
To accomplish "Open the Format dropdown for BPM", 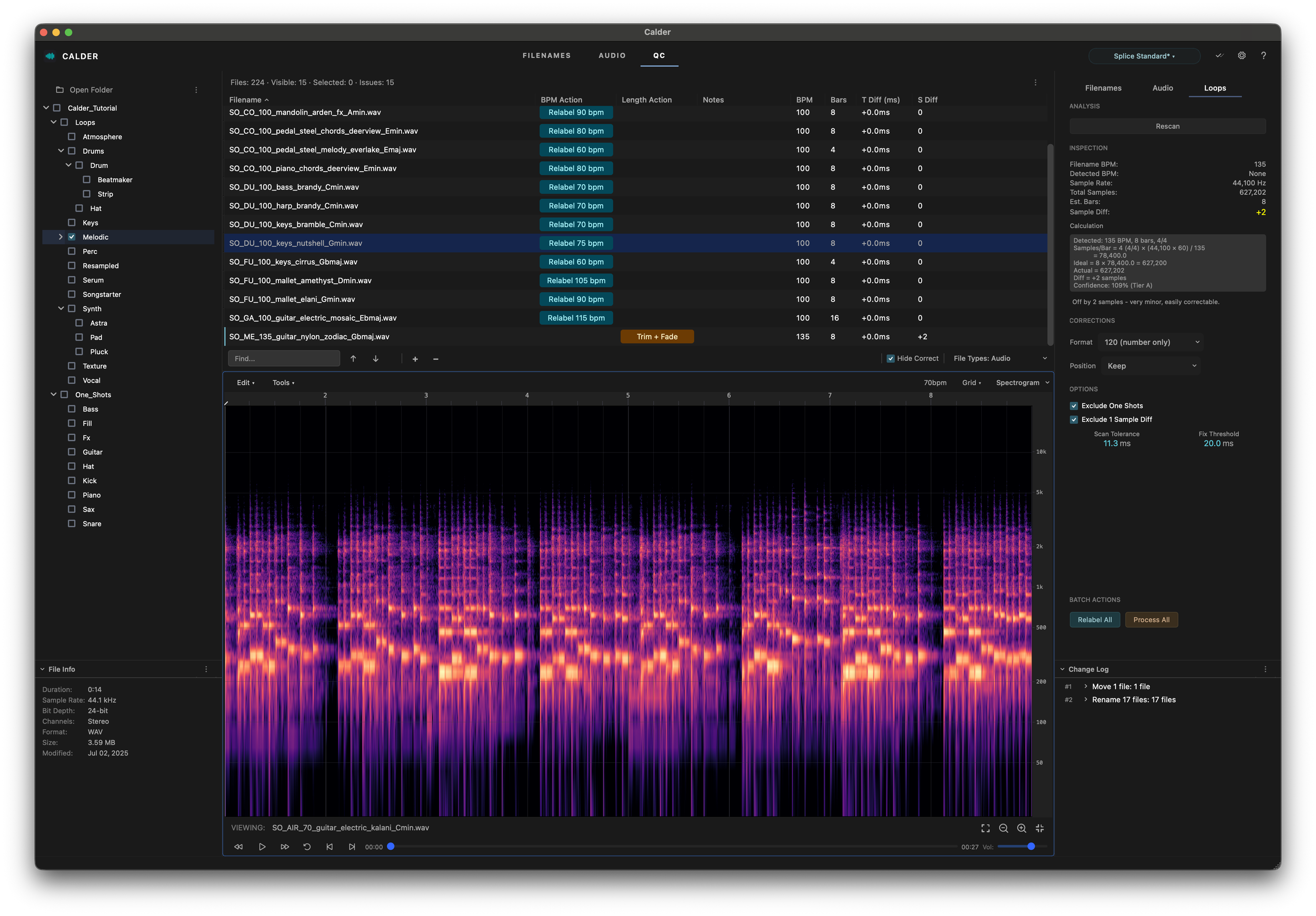I will (1151, 342).
